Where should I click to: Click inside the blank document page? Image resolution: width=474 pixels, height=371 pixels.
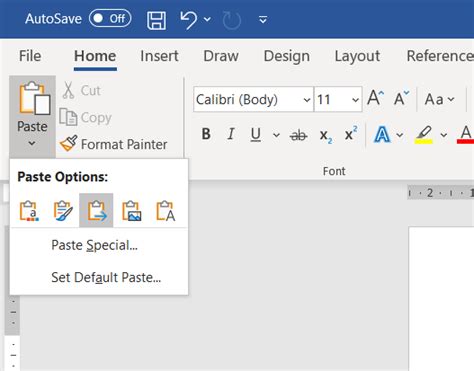442,299
